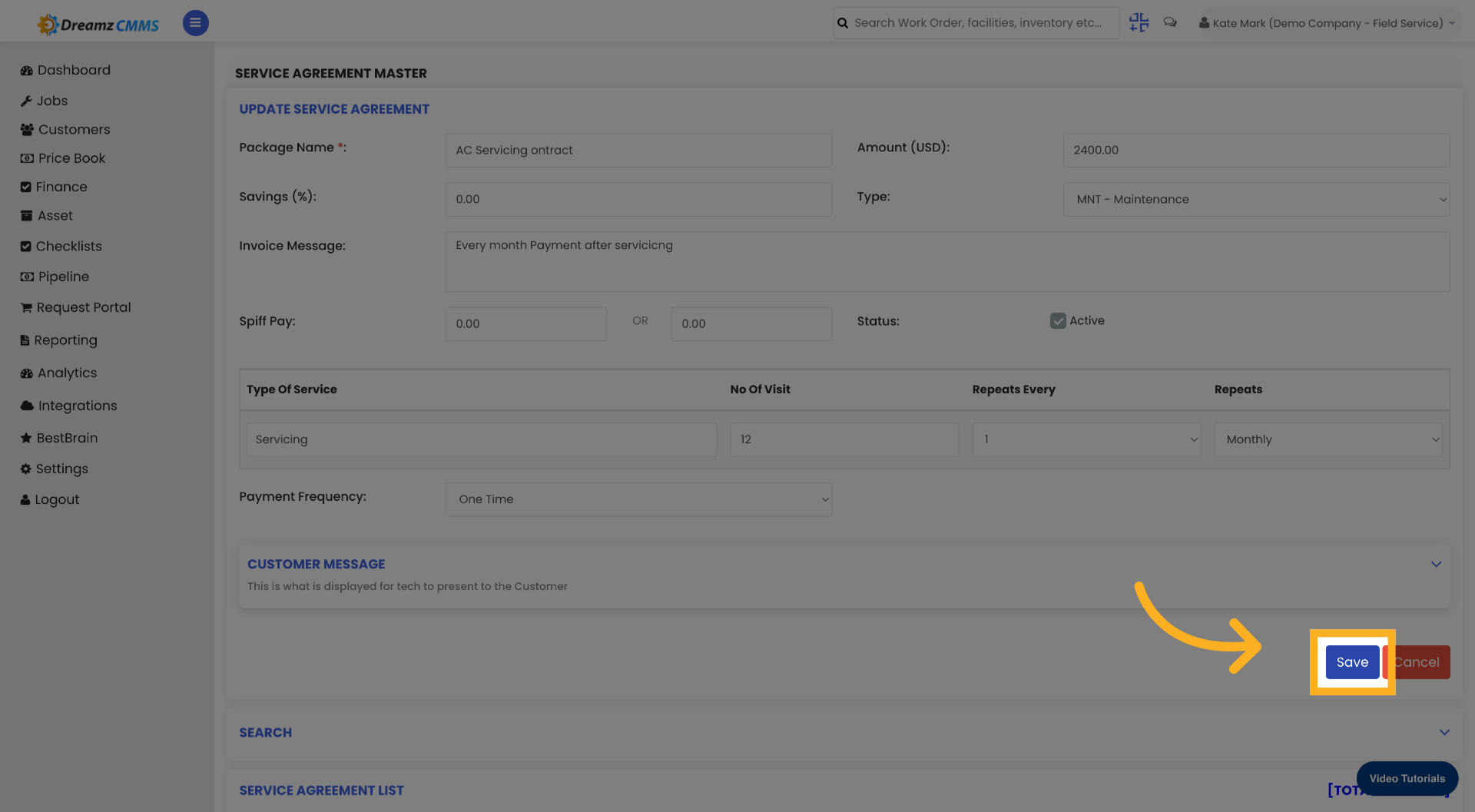The image size is (1475, 812).
Task: Open the chat messages icon in top bar
Action: click(x=1170, y=22)
